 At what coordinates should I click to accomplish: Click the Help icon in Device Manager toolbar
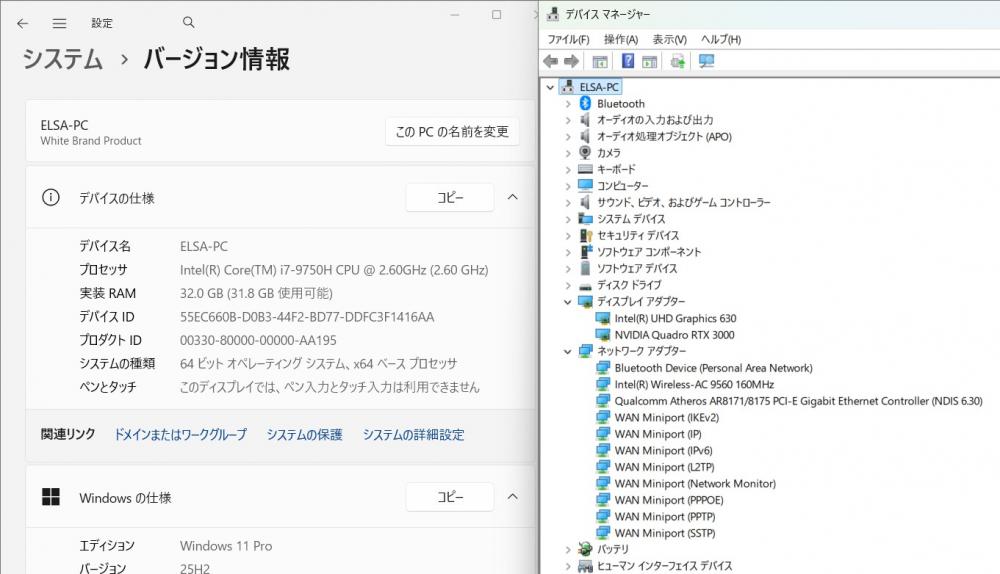coord(628,62)
